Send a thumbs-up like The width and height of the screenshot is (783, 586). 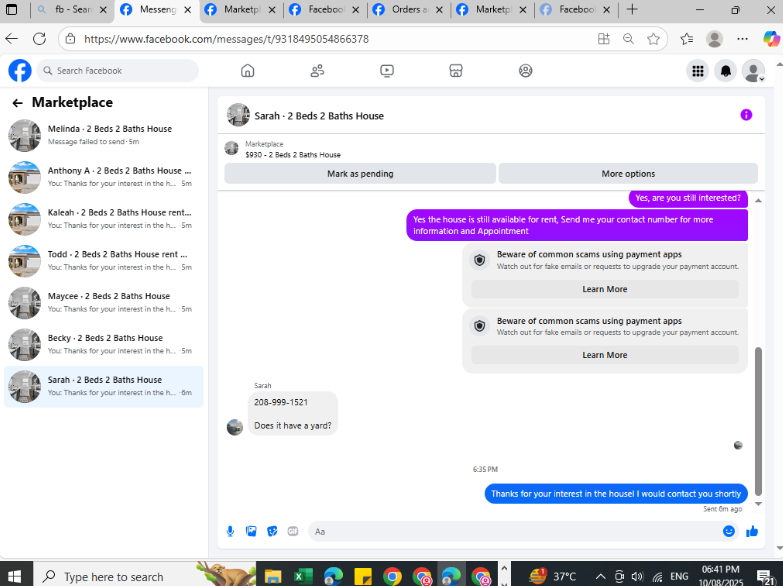752,531
